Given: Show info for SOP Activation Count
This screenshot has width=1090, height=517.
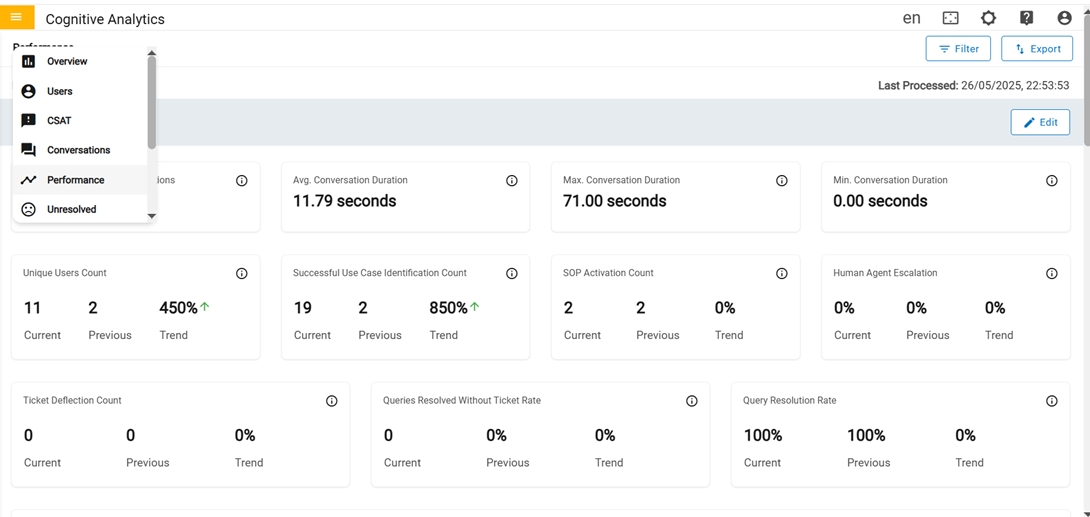Looking at the screenshot, I should (782, 274).
